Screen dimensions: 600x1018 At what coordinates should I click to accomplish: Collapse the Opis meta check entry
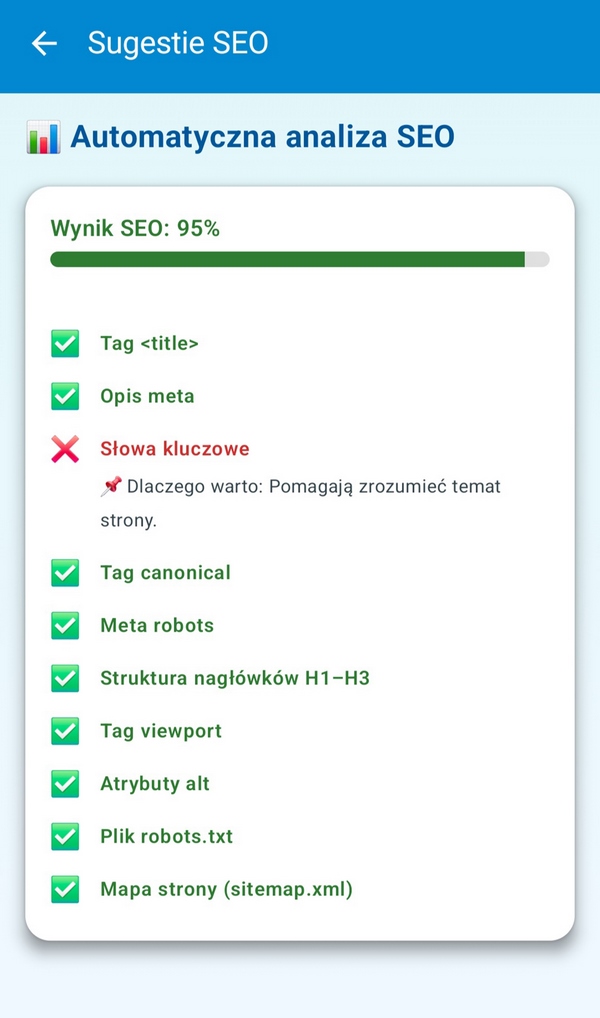pyautogui.click(x=147, y=396)
